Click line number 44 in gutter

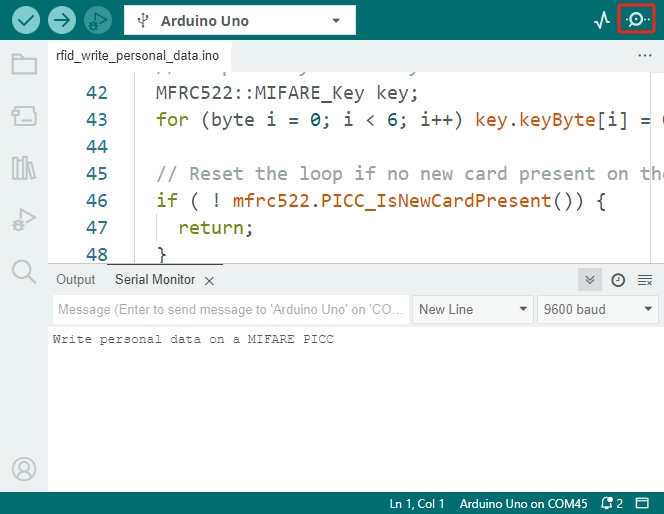(x=97, y=146)
